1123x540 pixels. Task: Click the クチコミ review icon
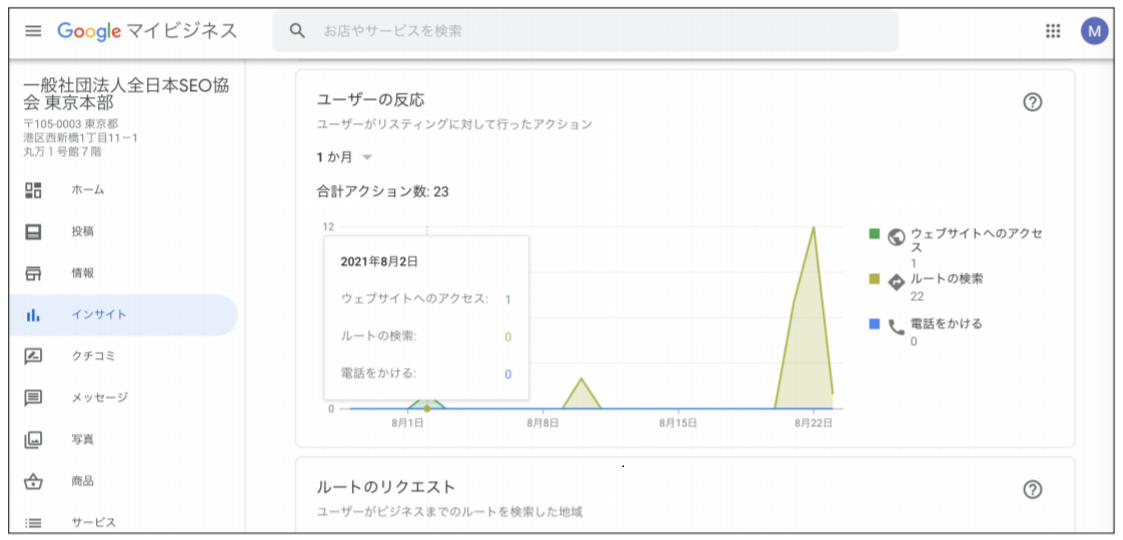pyautogui.click(x=33, y=356)
